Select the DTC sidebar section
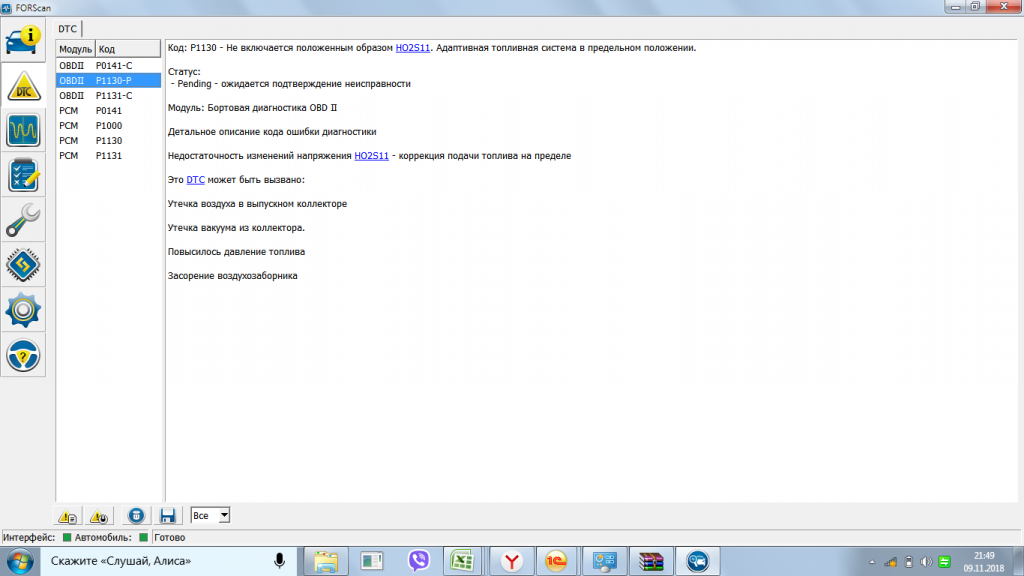This screenshot has width=1024, height=576. 24,86
